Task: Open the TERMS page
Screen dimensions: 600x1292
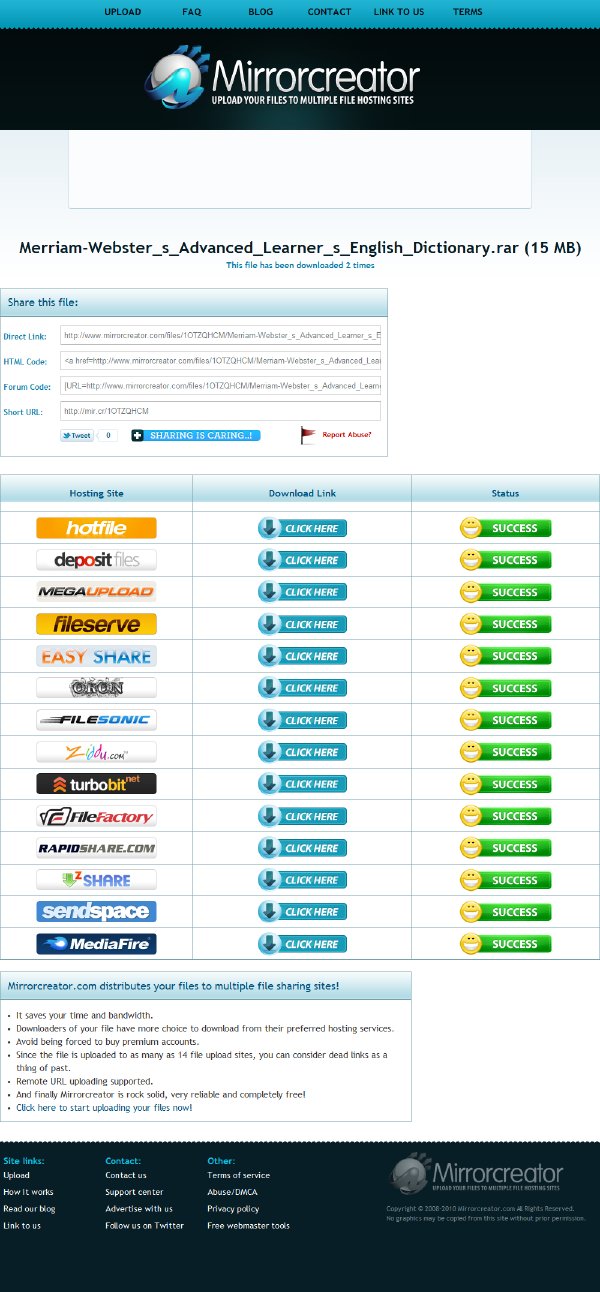Action: 467,12
